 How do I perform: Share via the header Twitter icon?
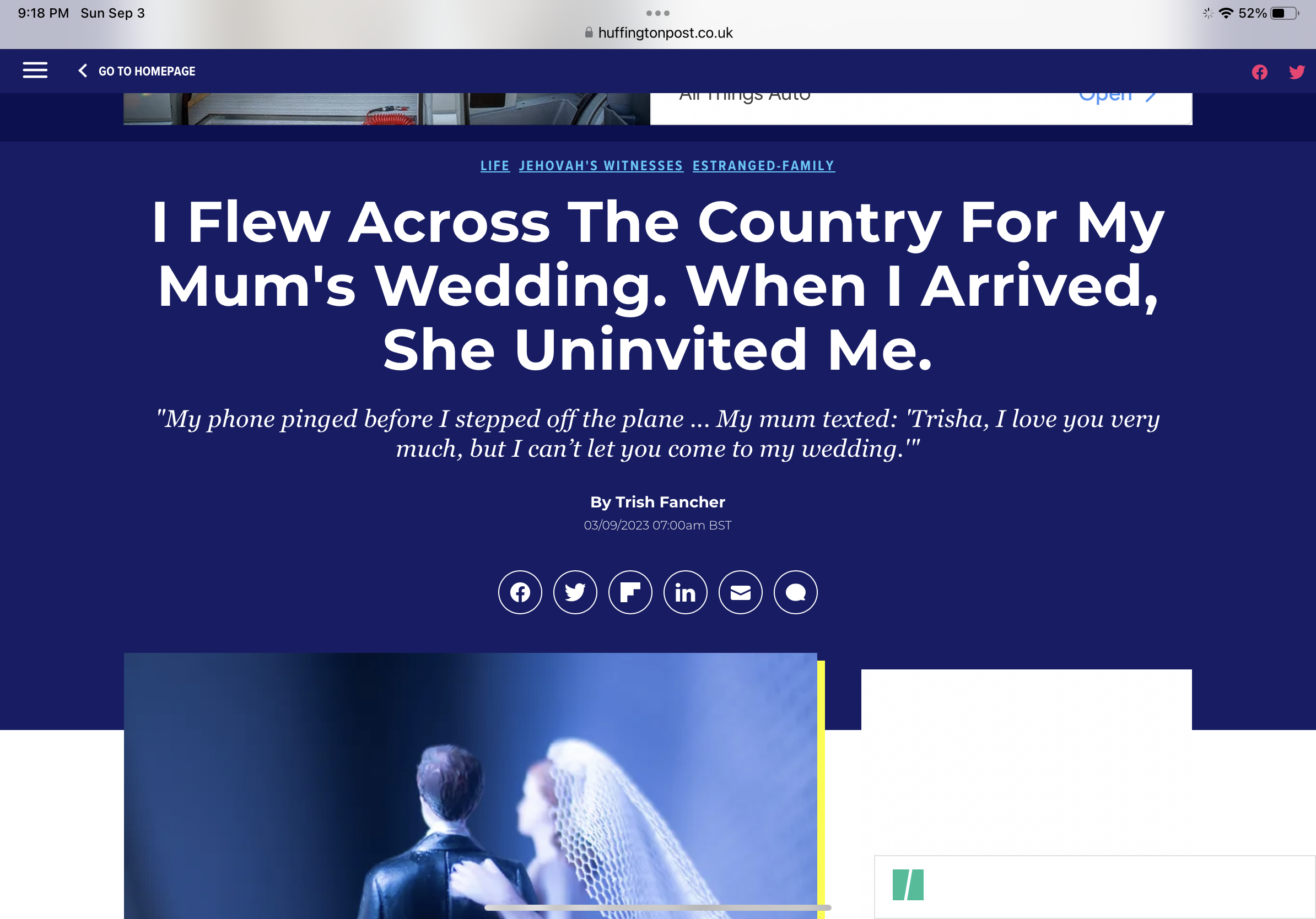coord(1297,72)
